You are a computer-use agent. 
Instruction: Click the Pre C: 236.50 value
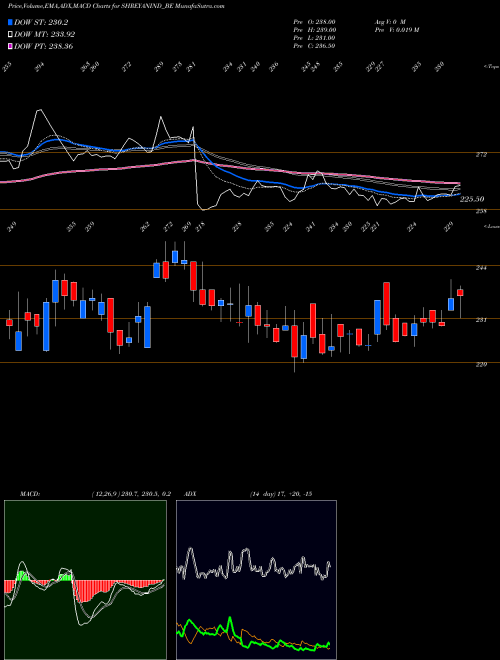pos(314,46)
